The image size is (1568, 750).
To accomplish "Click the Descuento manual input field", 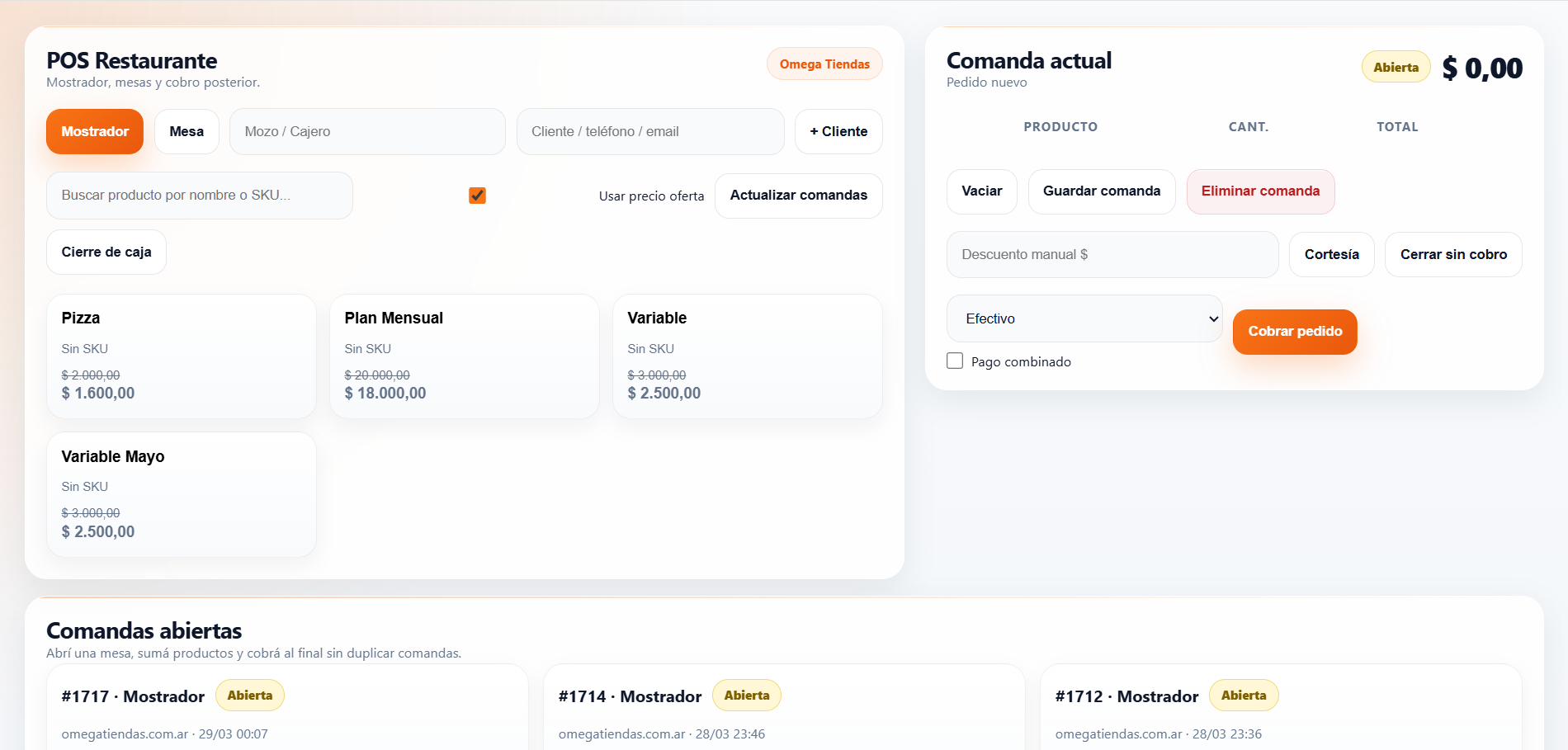I will pyautogui.click(x=1112, y=255).
